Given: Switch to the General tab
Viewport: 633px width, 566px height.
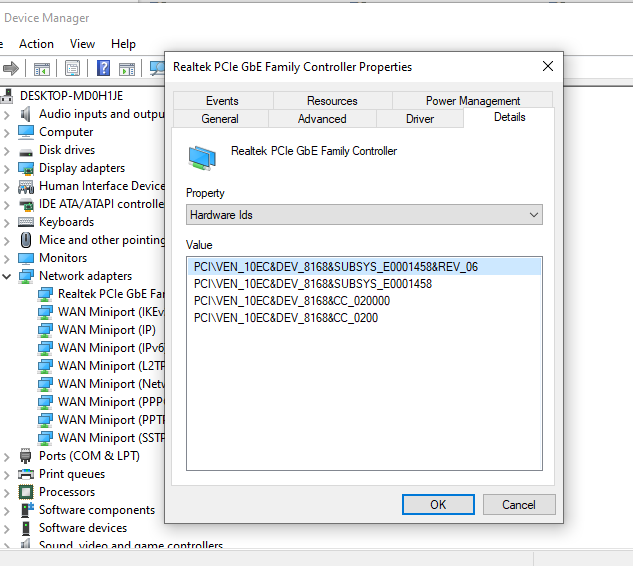Looking at the screenshot, I should [220, 119].
